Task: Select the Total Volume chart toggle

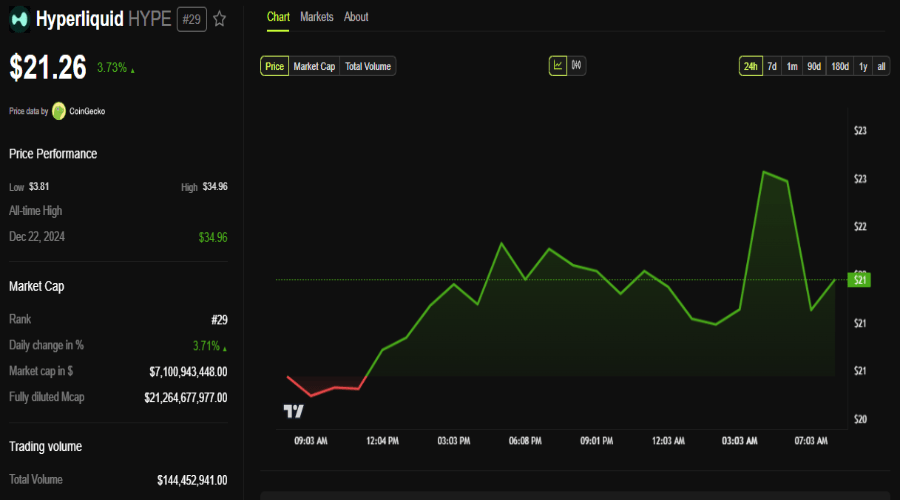Action: point(368,66)
